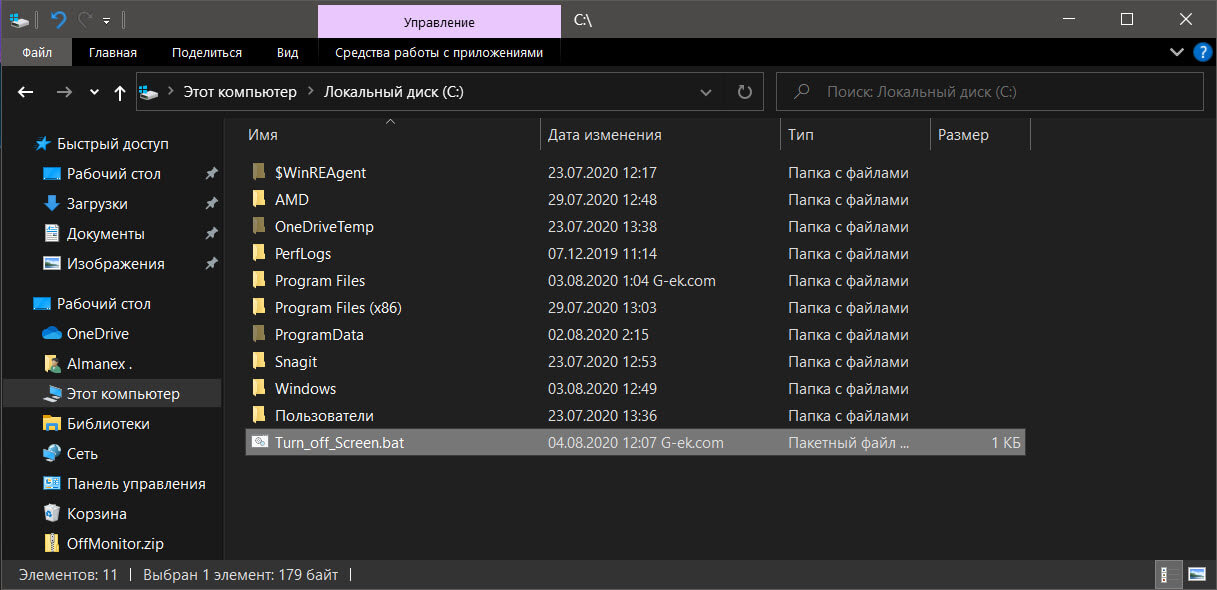Open the Recycle Bin (Корзина) in sidebar
1217x590 pixels.
click(x=96, y=514)
